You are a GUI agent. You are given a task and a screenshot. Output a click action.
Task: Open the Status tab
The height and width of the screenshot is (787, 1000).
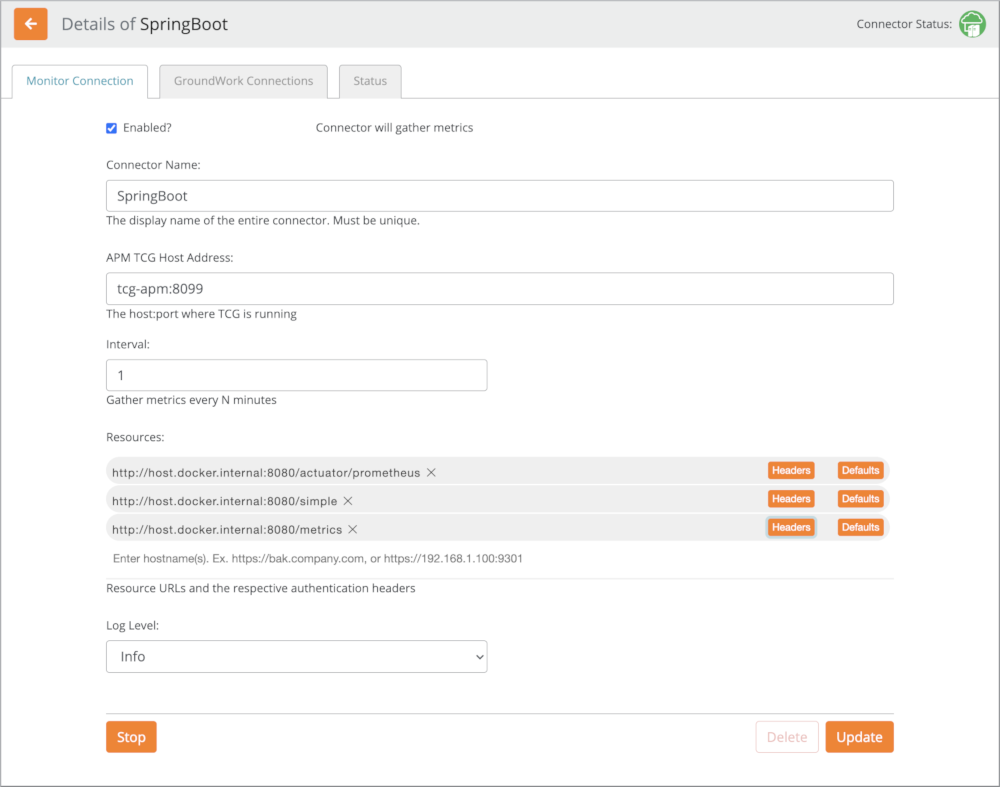pos(370,81)
